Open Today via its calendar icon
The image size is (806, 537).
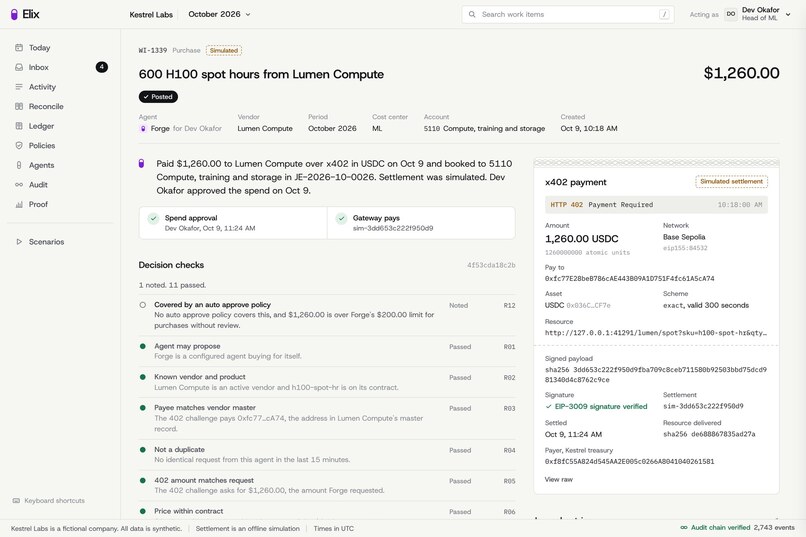[19, 47]
